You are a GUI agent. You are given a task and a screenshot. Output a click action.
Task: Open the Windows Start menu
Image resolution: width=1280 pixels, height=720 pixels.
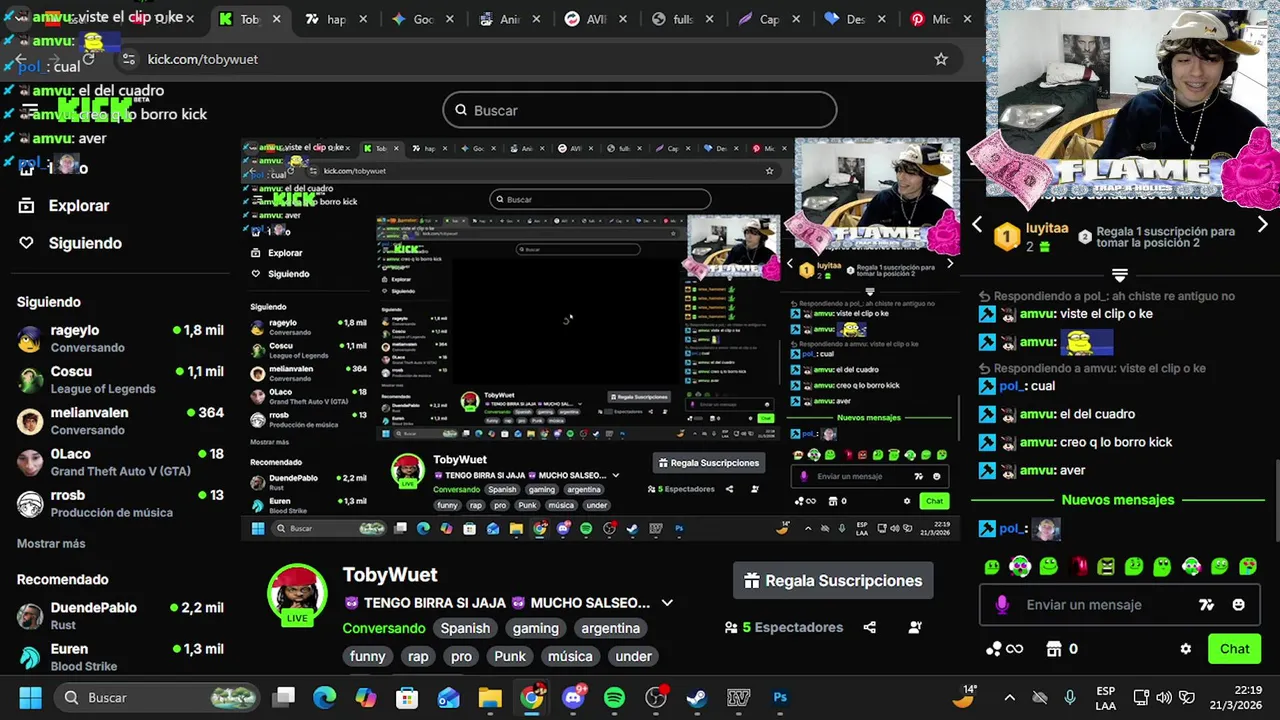[31, 698]
